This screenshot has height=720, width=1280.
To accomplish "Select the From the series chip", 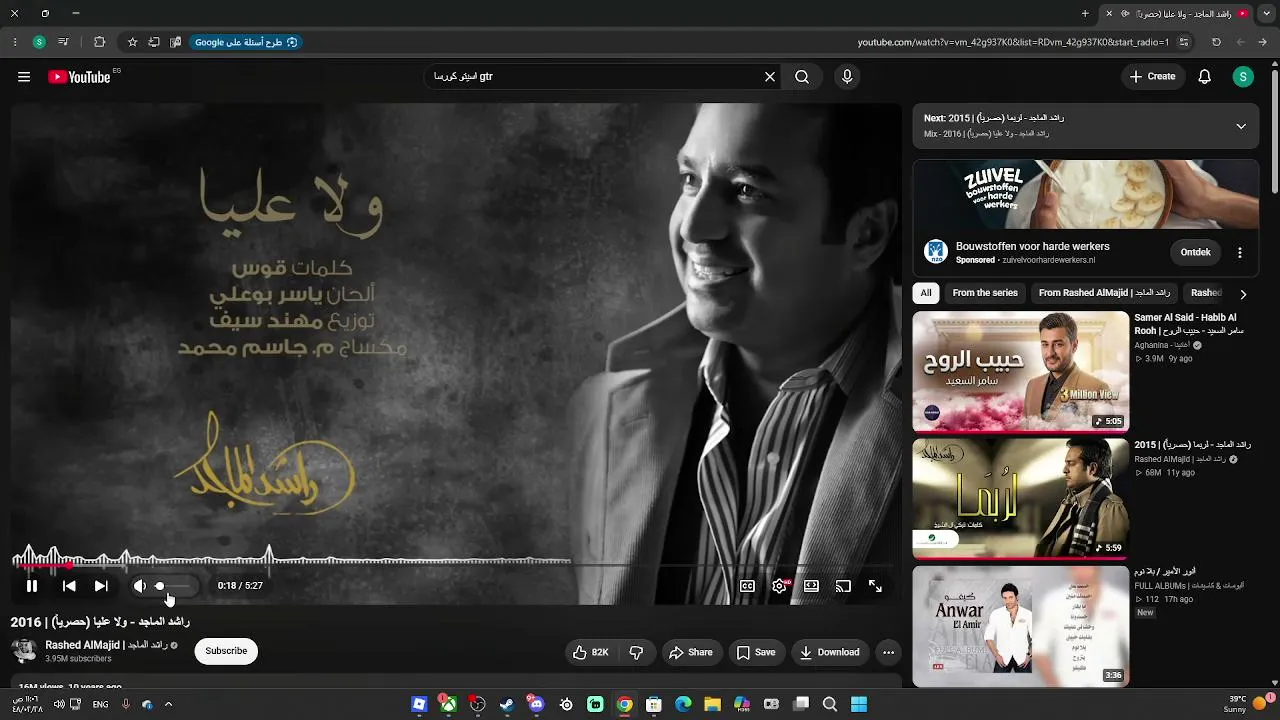I will point(985,293).
